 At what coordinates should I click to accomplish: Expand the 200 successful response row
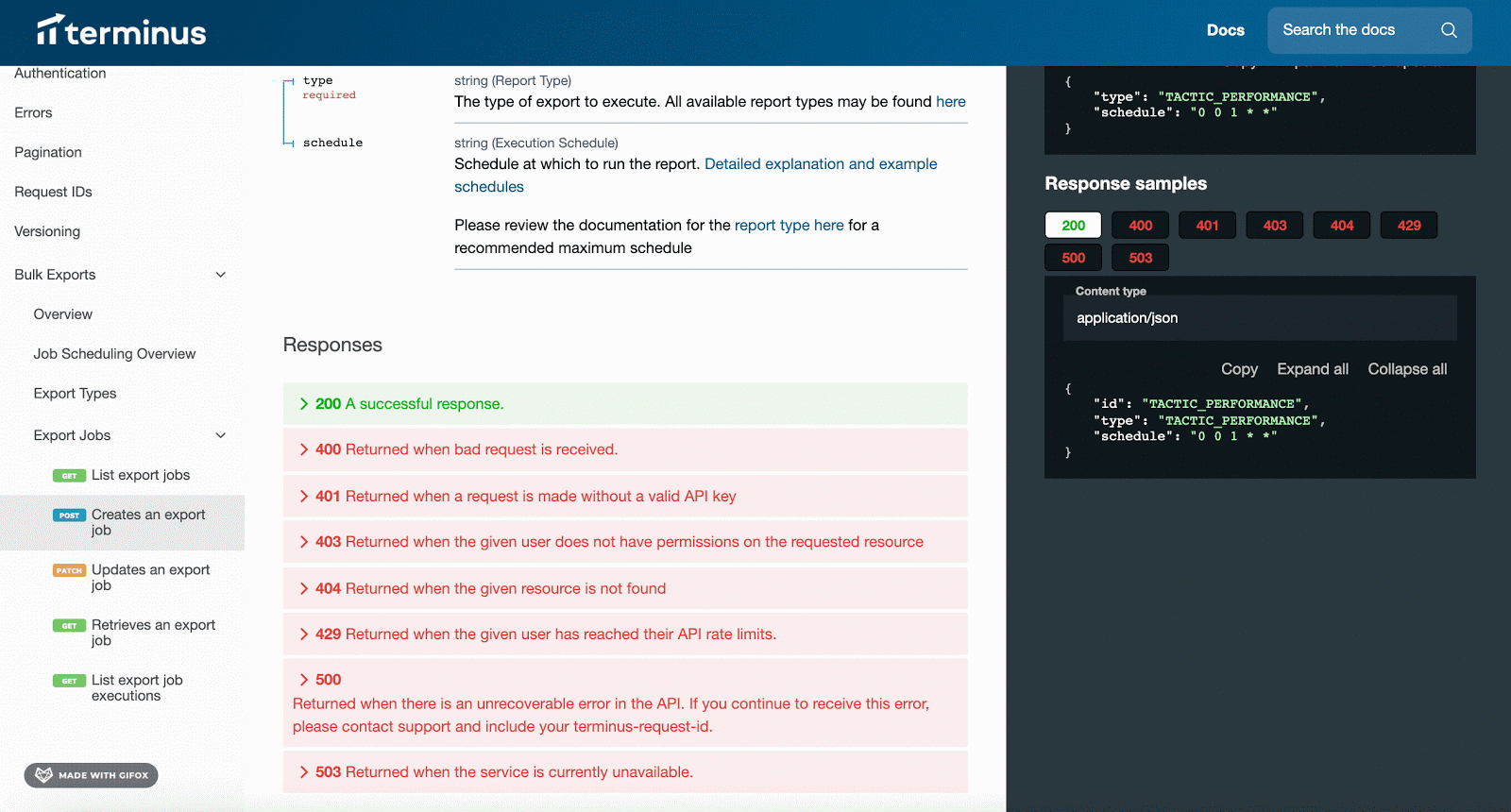(625, 404)
